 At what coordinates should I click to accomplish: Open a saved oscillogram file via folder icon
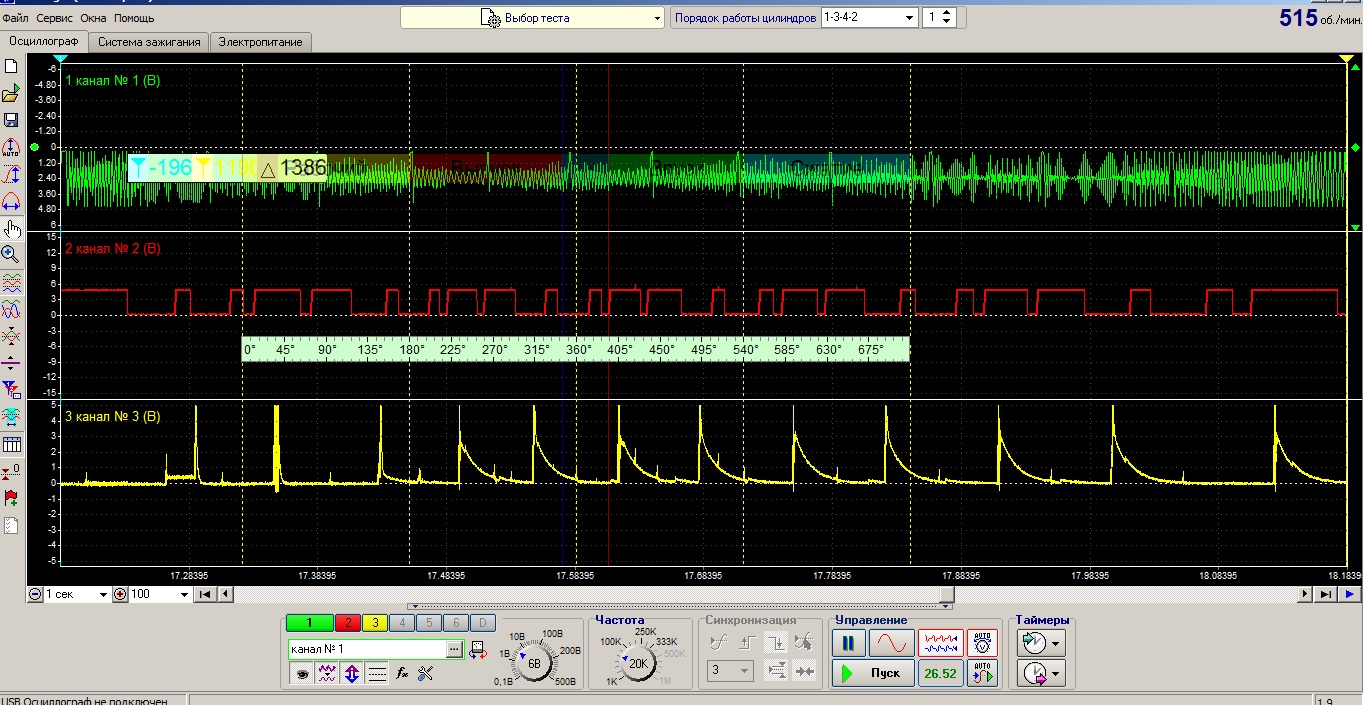11,94
